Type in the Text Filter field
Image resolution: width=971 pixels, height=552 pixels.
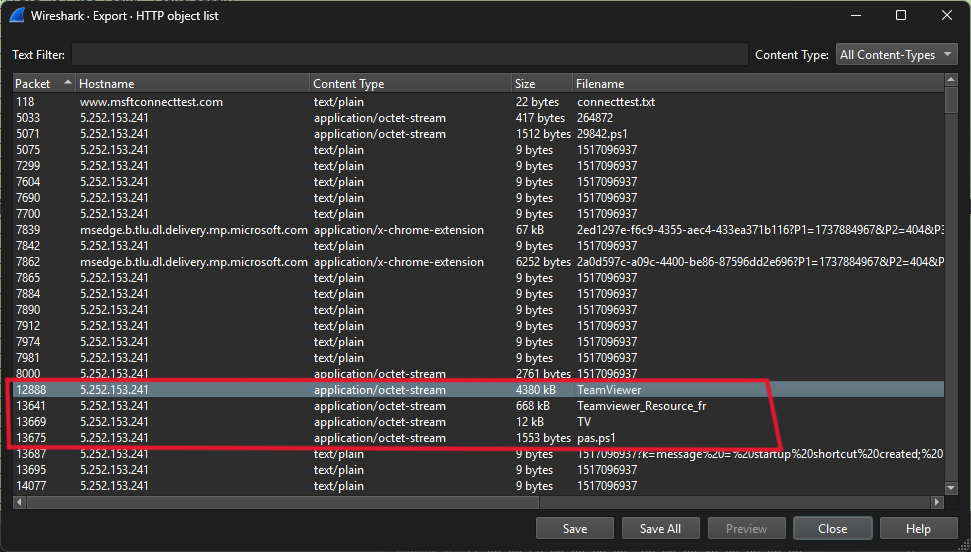pos(409,55)
